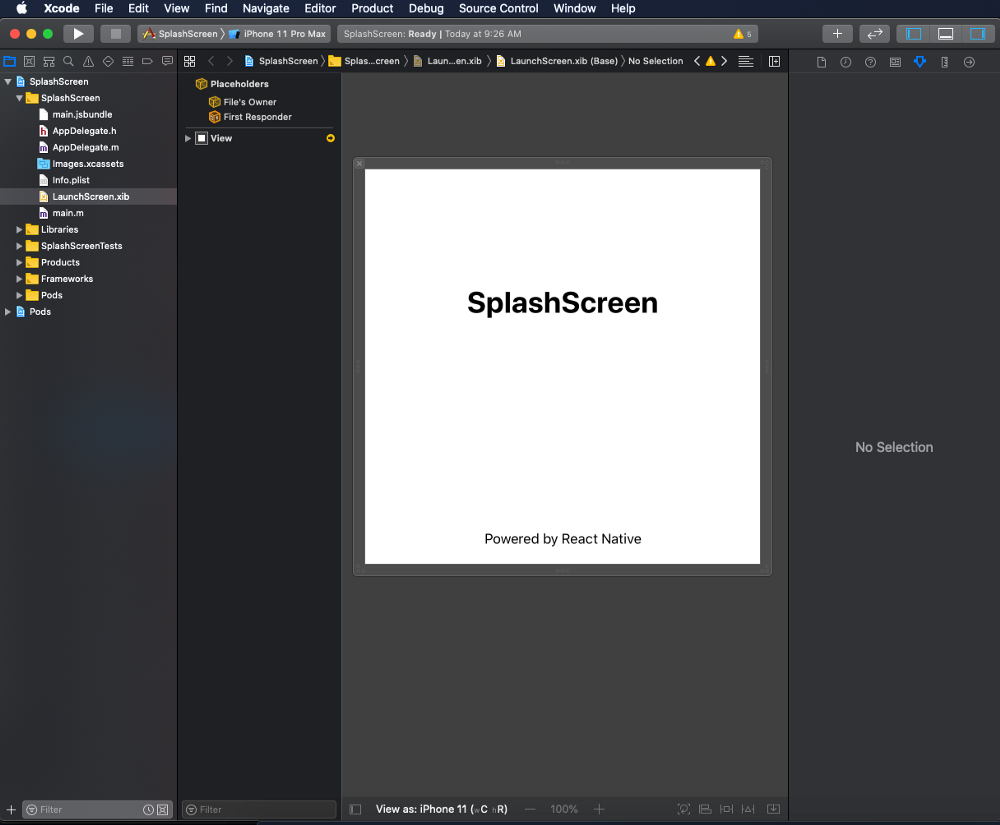Open the Editor menu

[320, 8]
